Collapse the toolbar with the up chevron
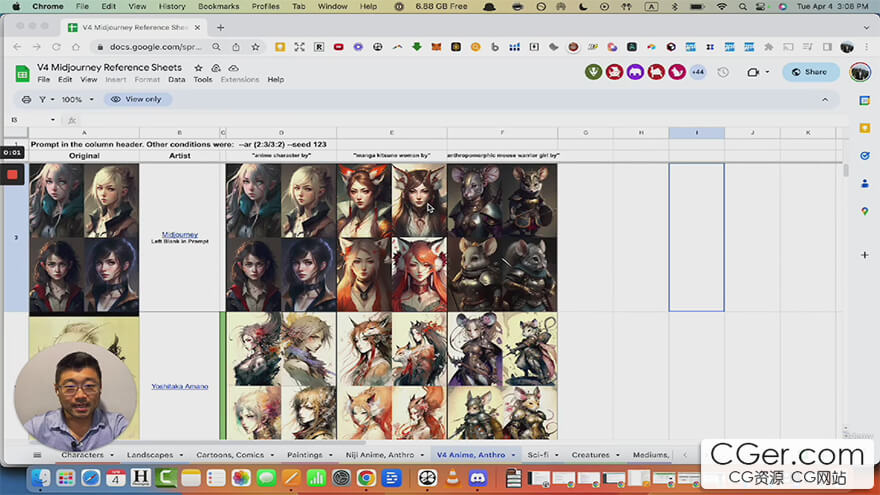 [825, 99]
